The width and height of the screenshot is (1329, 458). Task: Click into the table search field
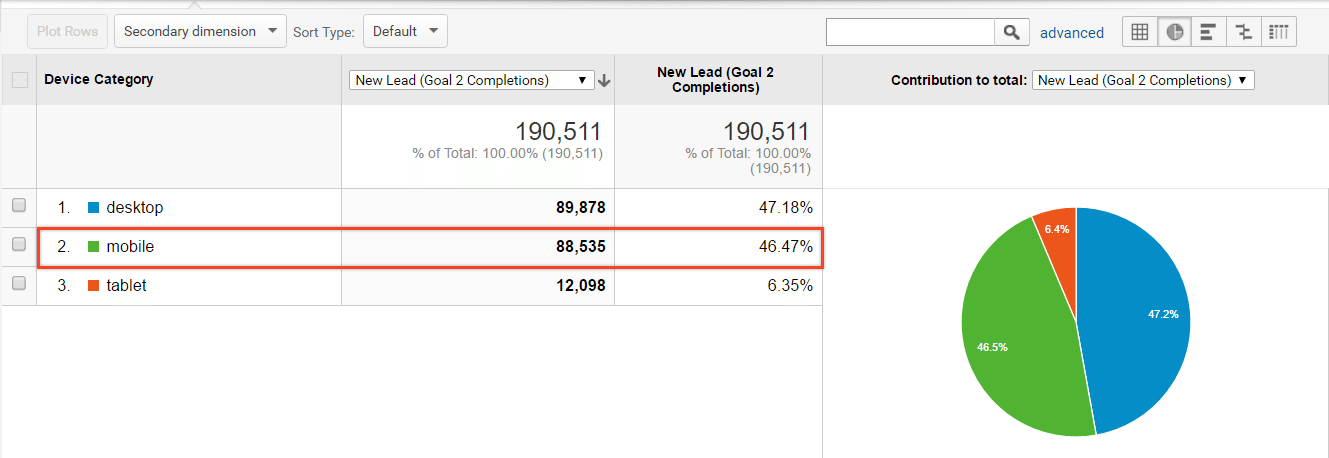(x=910, y=32)
